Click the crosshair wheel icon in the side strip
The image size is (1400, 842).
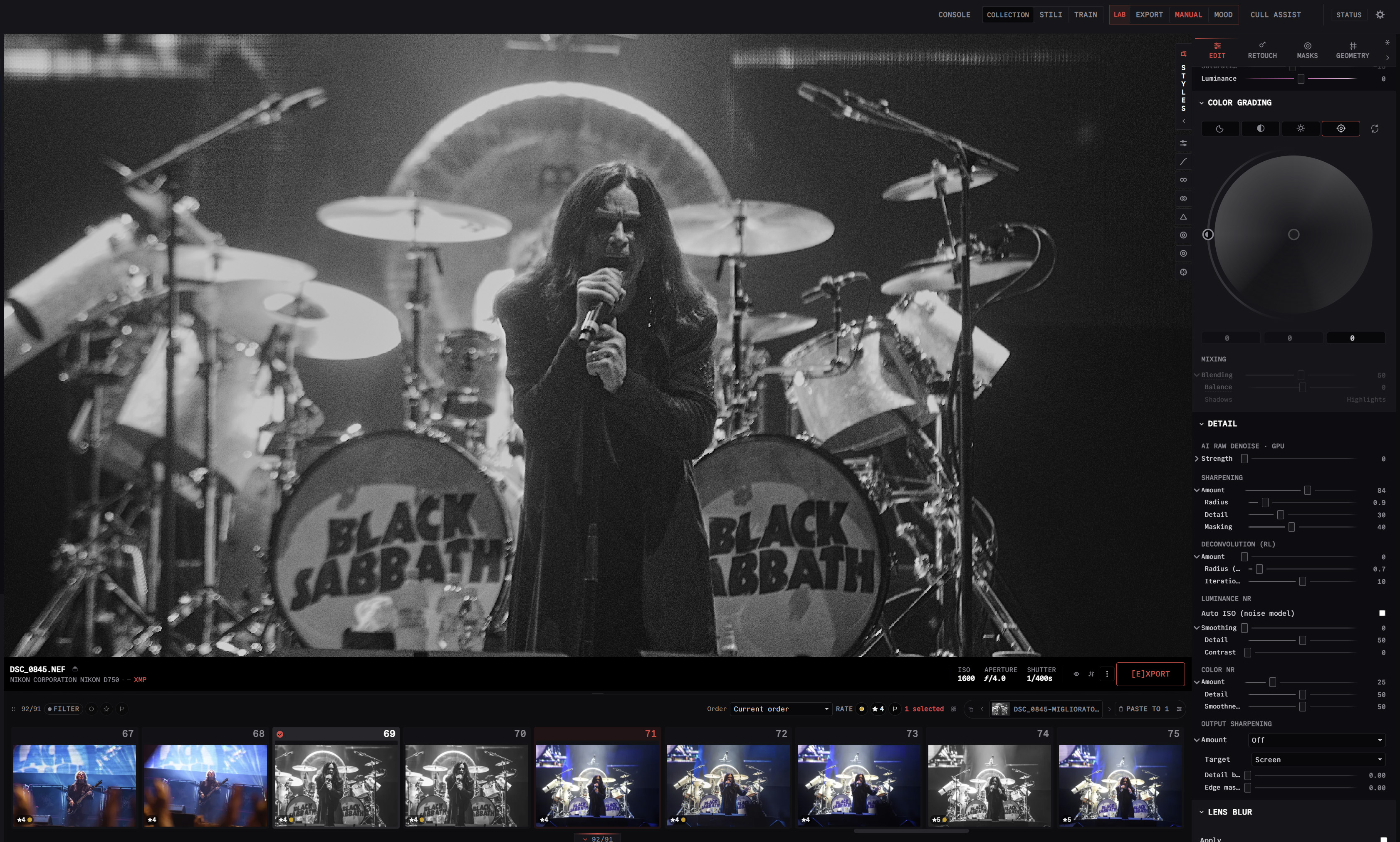tap(1183, 272)
